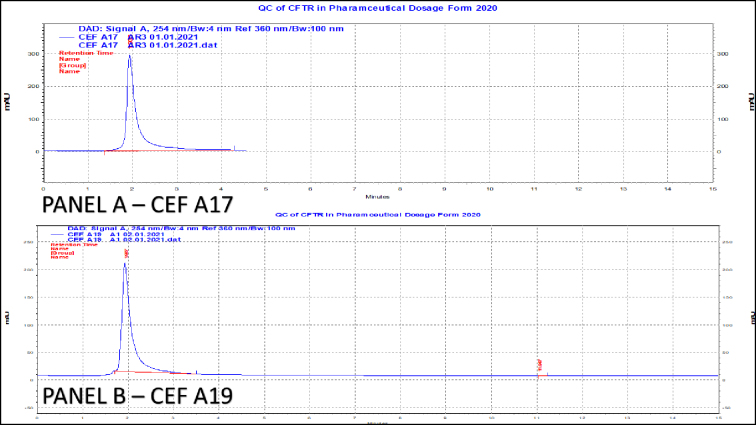Screen dimensions: 756x425
Task: Click the "250" tick on Panel B left axis
Action: (28, 242)
